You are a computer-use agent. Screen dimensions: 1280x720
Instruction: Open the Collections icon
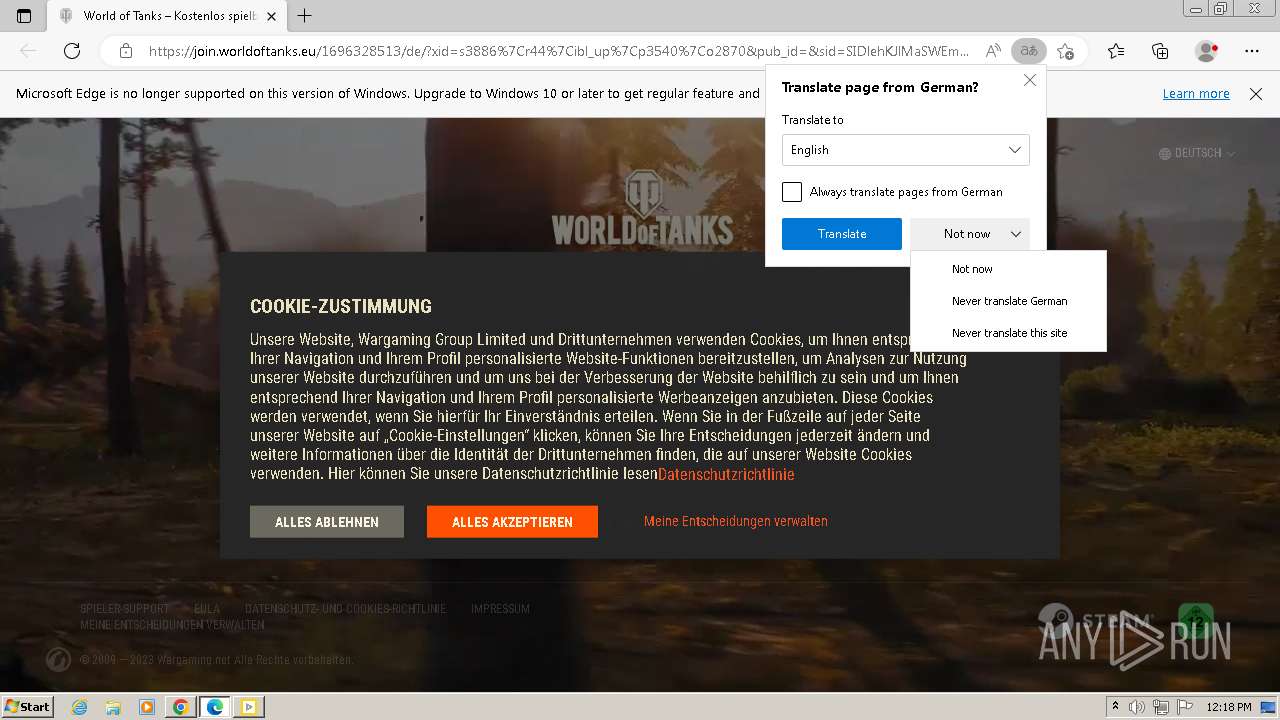point(1160,51)
